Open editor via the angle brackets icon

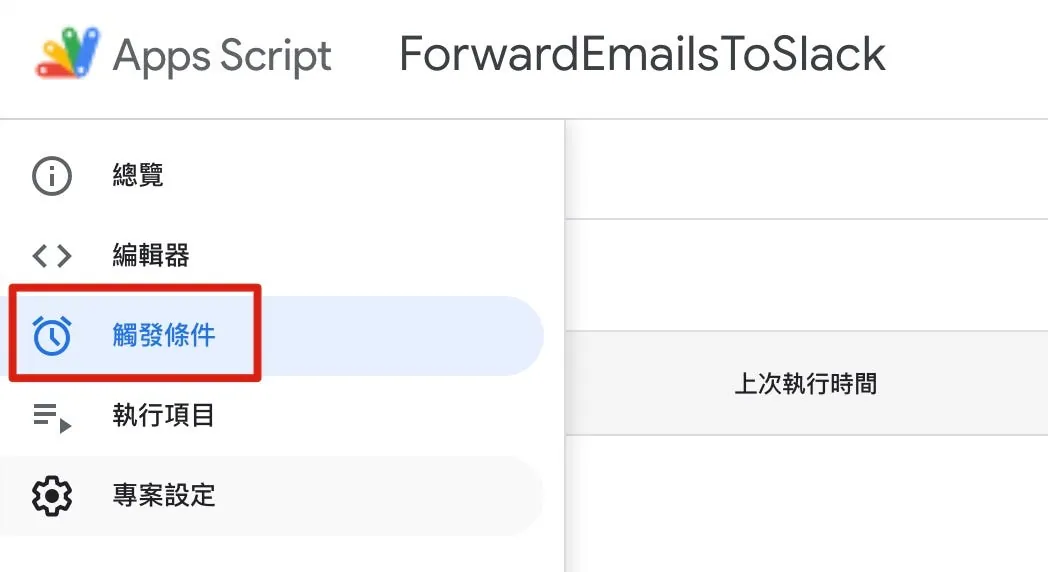51,256
